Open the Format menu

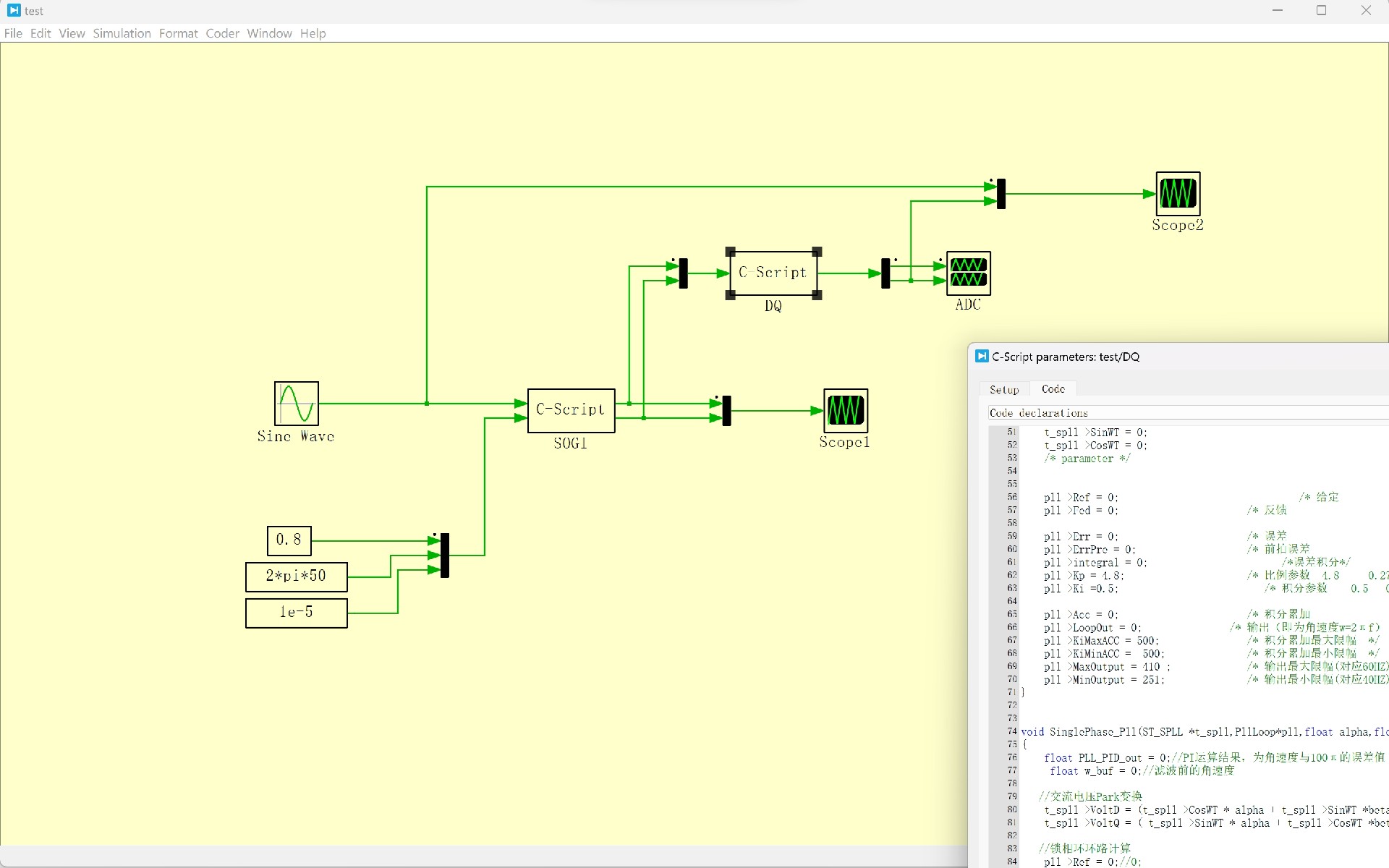(178, 33)
